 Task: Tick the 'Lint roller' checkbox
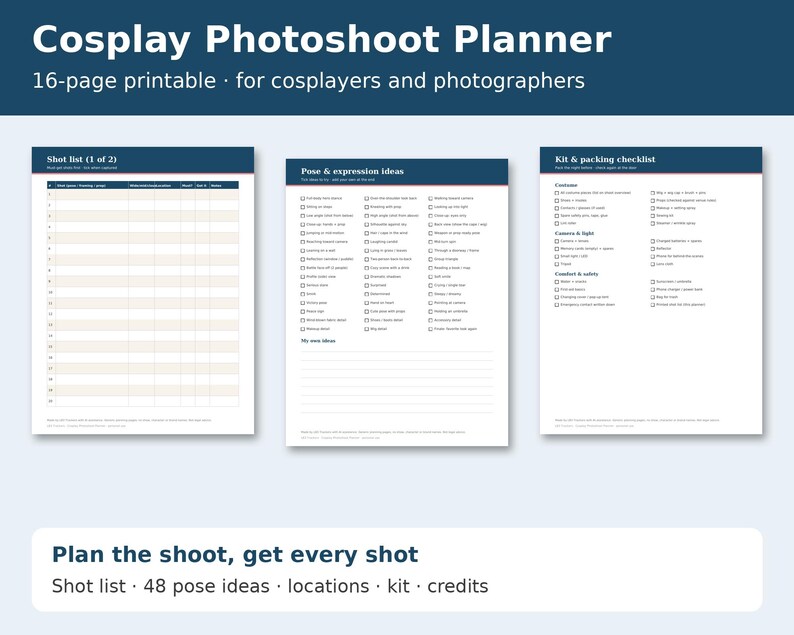[557, 223]
